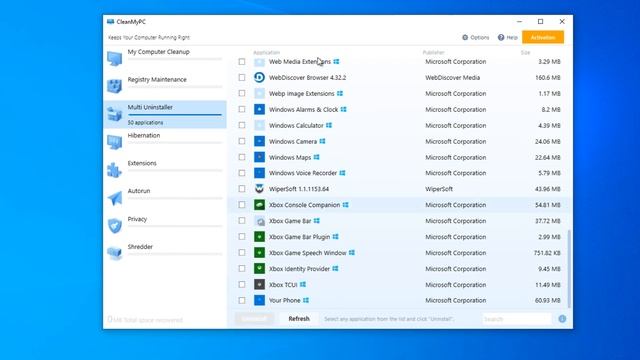Select the Windows Alarms & Clock checkbox
Viewport: 640px width, 360px height.
tap(242, 109)
